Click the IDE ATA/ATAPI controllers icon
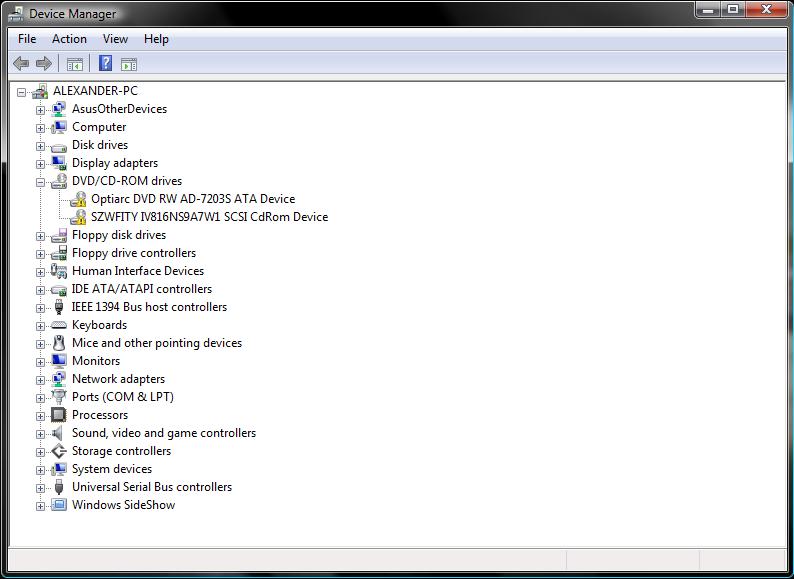 59,290
